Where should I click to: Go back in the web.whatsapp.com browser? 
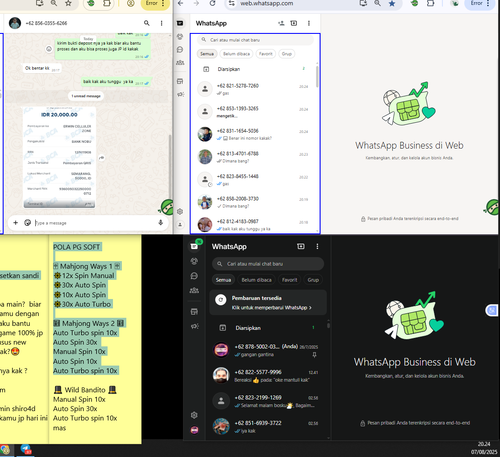181,3
